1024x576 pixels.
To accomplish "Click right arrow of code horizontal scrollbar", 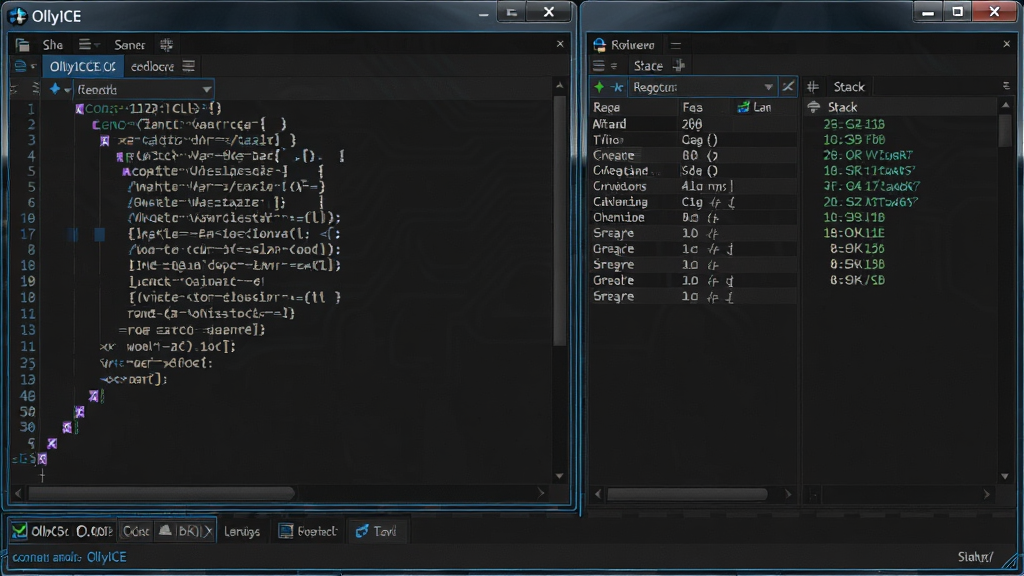I will coord(541,493).
